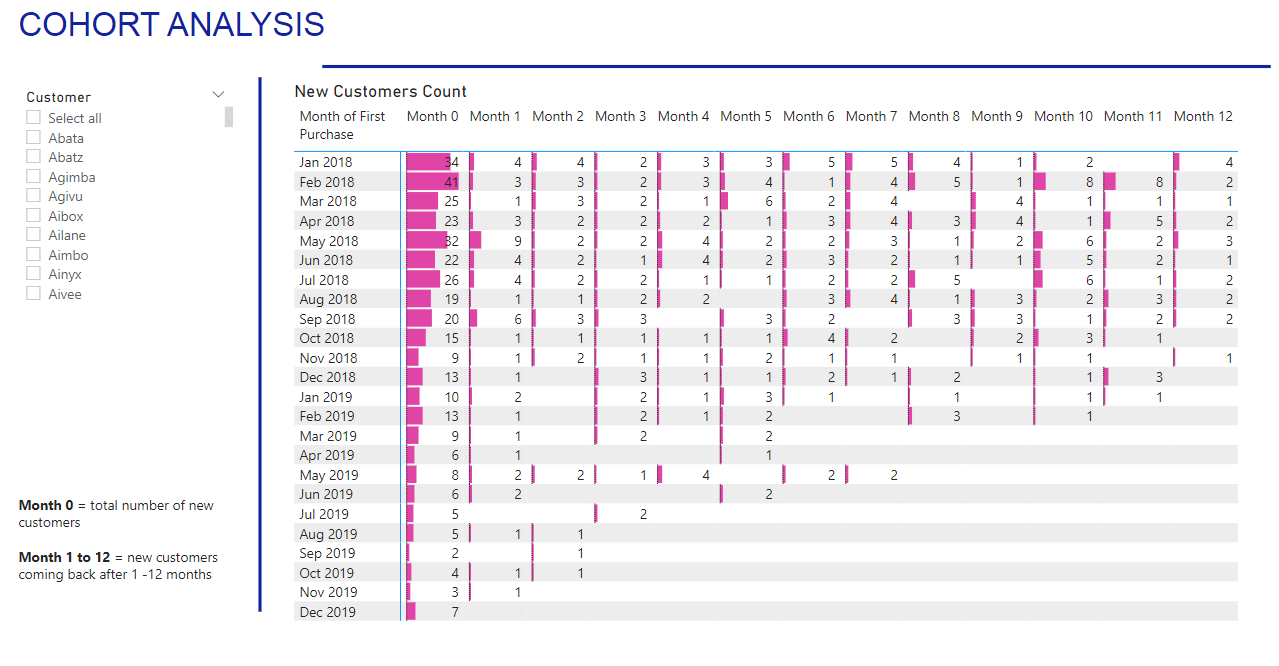Click the Month of First Purchase header
This screenshot has width=1279, height=666.
[342, 125]
